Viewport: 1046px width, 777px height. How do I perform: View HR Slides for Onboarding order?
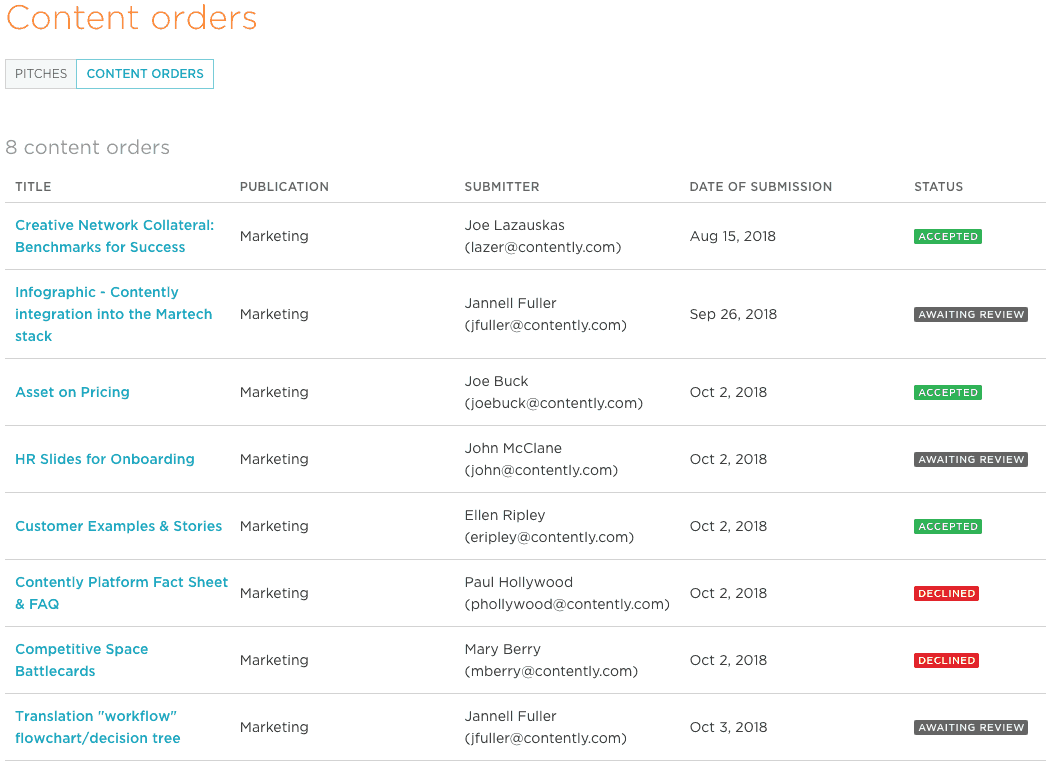click(105, 459)
